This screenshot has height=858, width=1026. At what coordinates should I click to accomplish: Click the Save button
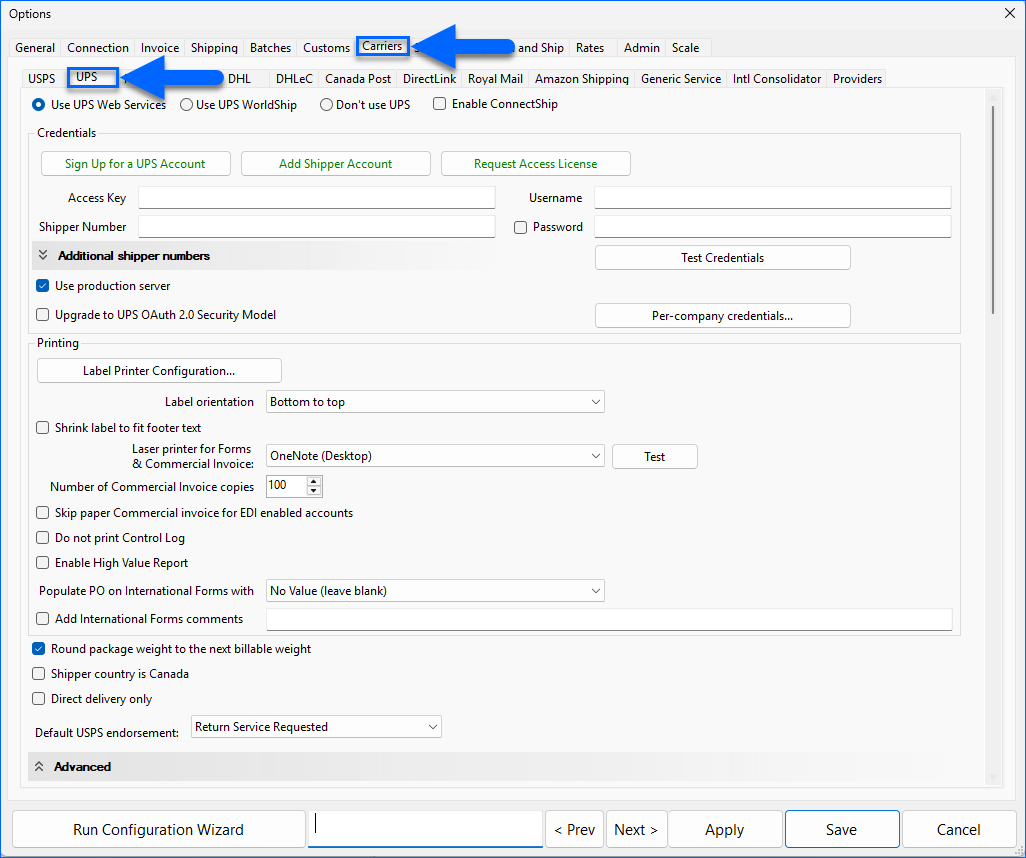[842, 830]
